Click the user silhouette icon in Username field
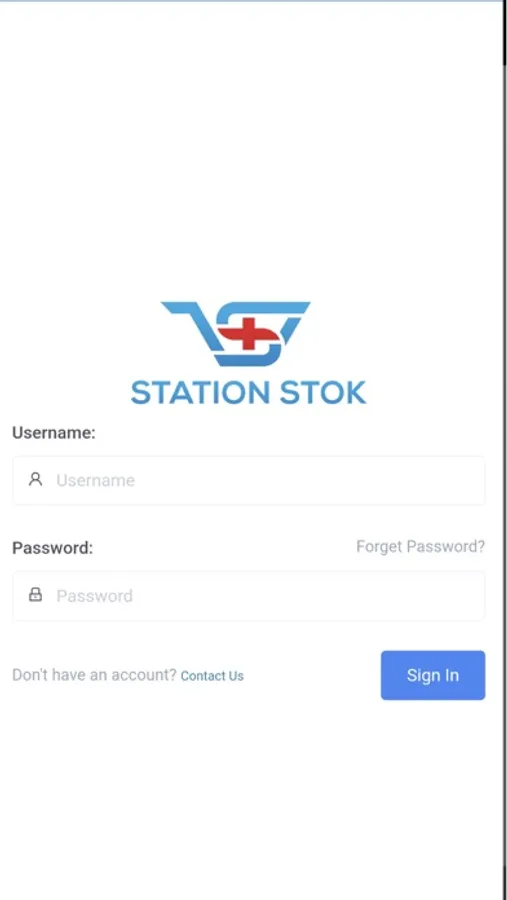507x900 pixels. pos(36,479)
